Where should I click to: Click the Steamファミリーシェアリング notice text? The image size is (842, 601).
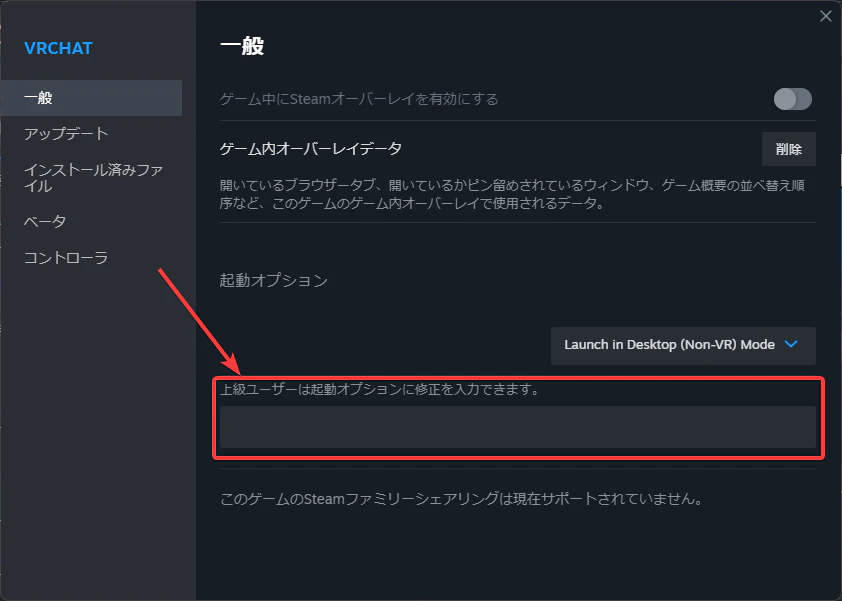click(x=462, y=499)
